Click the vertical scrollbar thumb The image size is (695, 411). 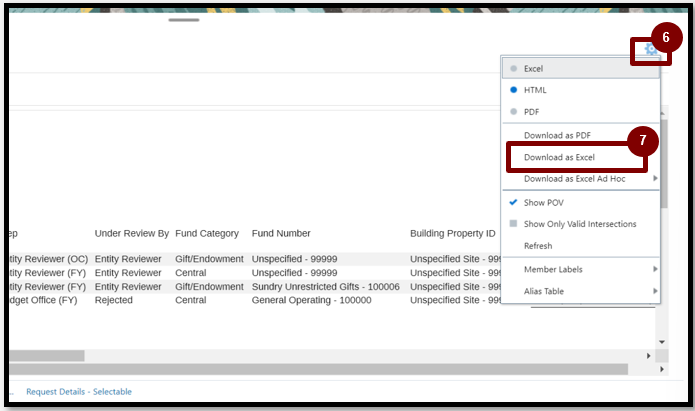coord(664,164)
